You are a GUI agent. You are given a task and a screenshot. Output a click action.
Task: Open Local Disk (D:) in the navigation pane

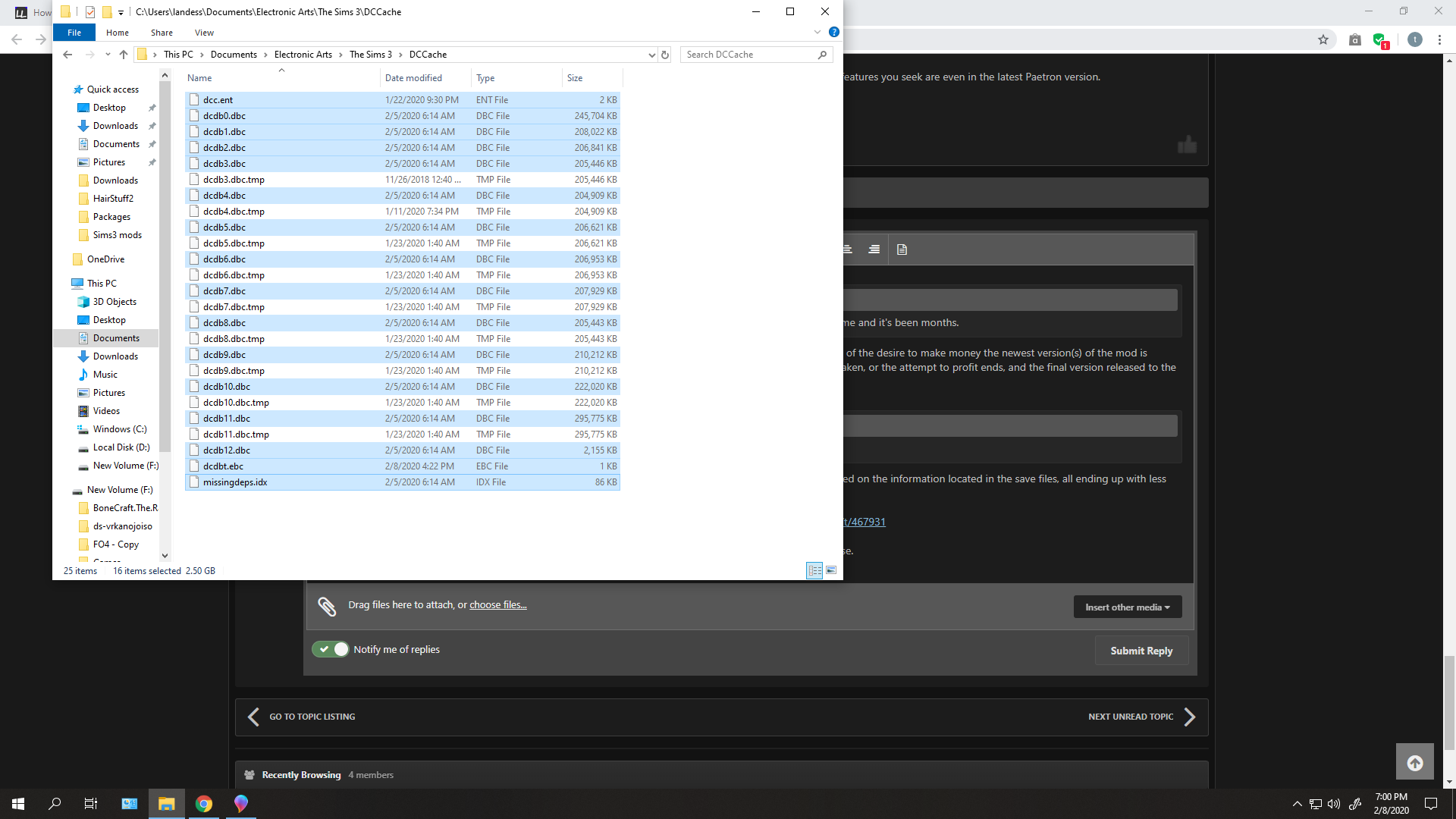coord(121,447)
